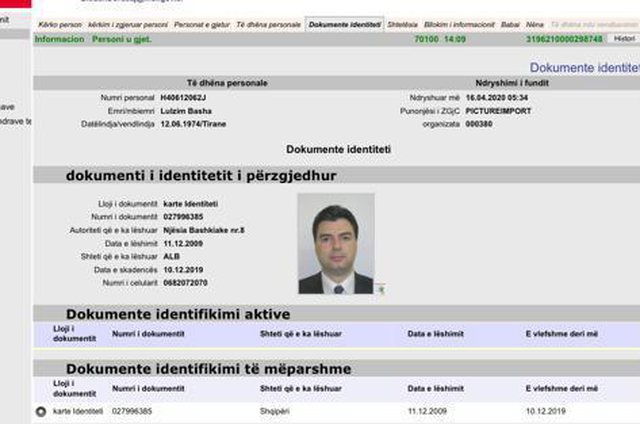
Task: Click the ID photo thumbnail
Action: [x=335, y=244]
